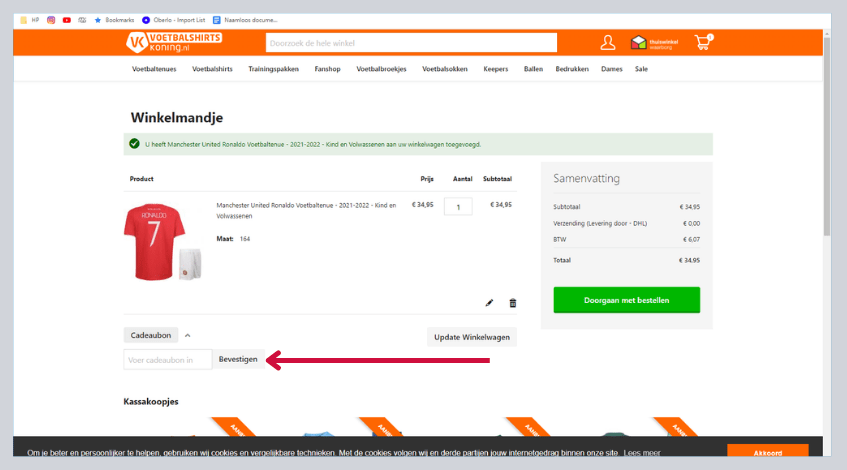The width and height of the screenshot is (847, 470).
Task: Confirm gift card with Bevestigen button
Action: (239, 359)
